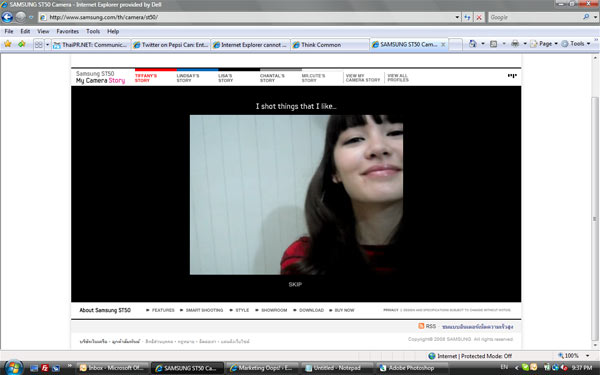
Task: Open the FEATURES section link
Action: click(x=163, y=310)
